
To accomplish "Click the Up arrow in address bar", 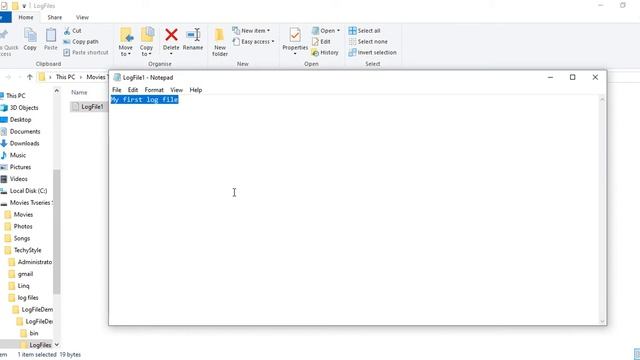I will 29,77.
